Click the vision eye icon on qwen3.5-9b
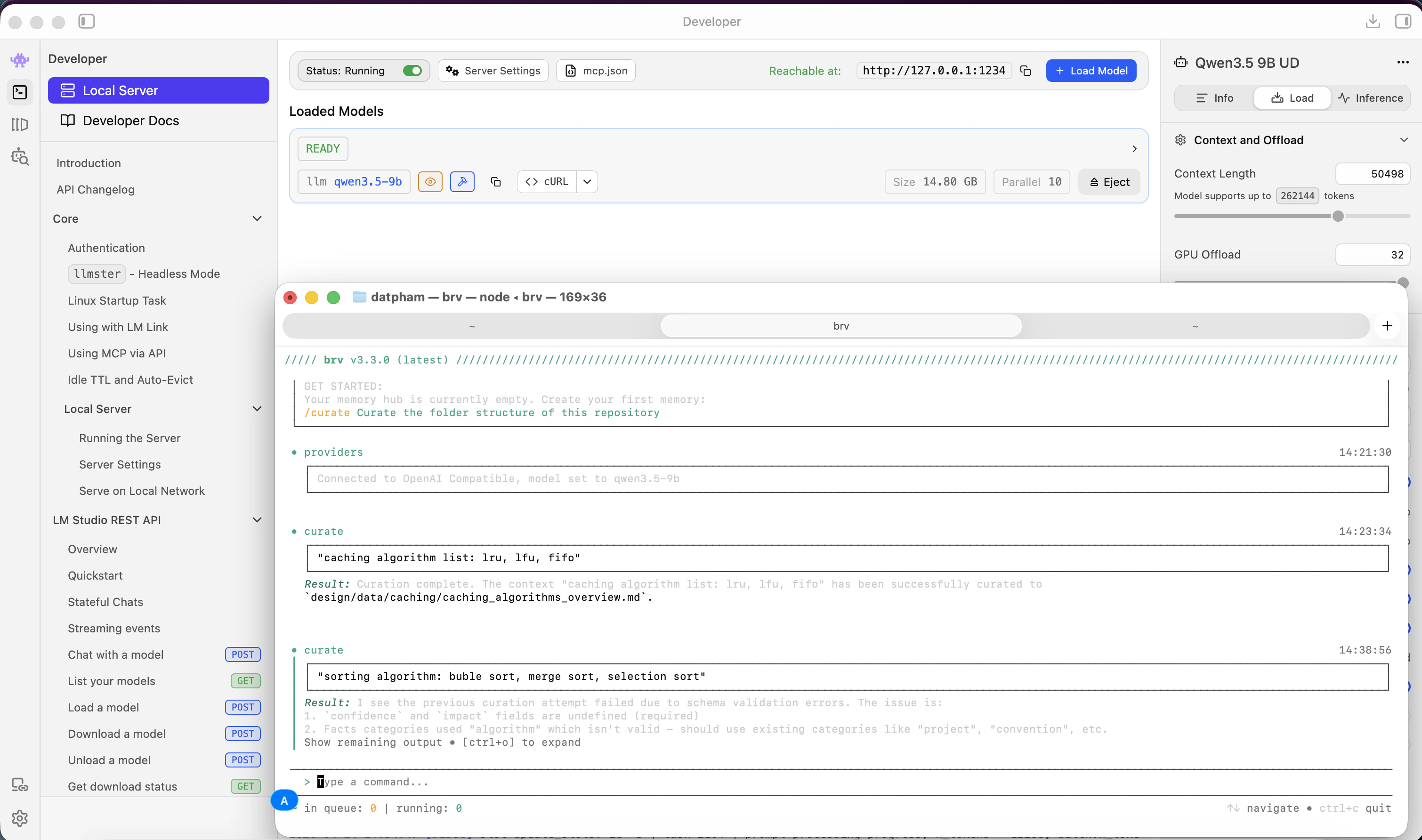Viewport: 1422px width, 840px height. [x=429, y=182]
